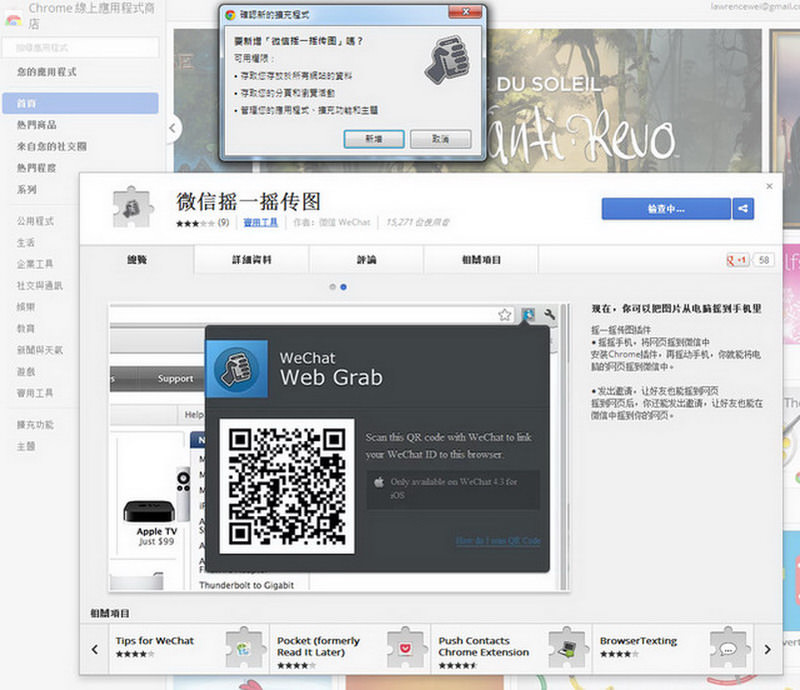Select the first screenshot carousel dot
Screen dimensions: 800x690
tap(333, 287)
